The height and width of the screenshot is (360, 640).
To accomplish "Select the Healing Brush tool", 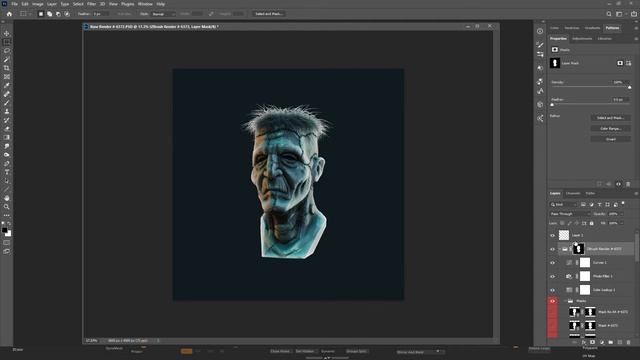I will tap(7, 94).
